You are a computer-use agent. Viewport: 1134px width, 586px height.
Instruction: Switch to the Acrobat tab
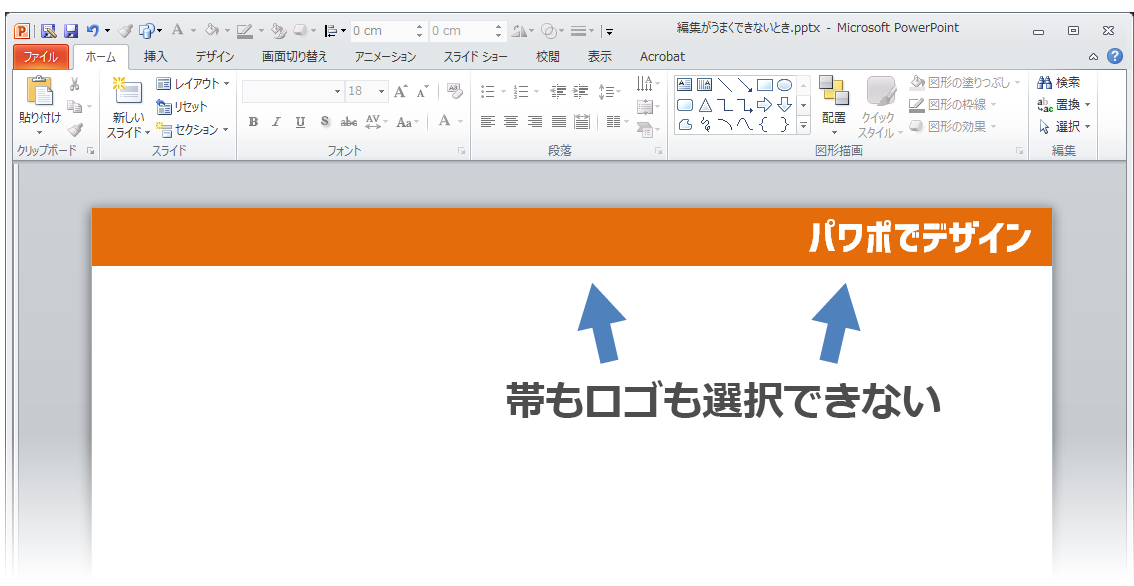coord(662,56)
